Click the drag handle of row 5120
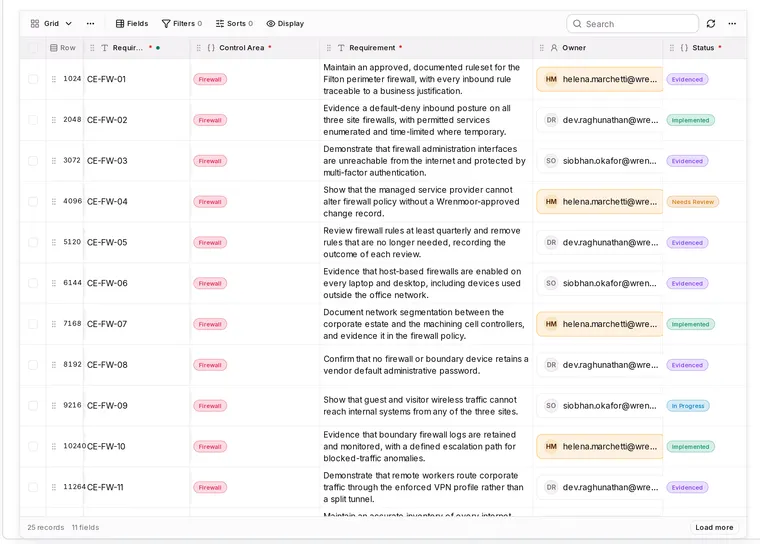 (x=54, y=242)
